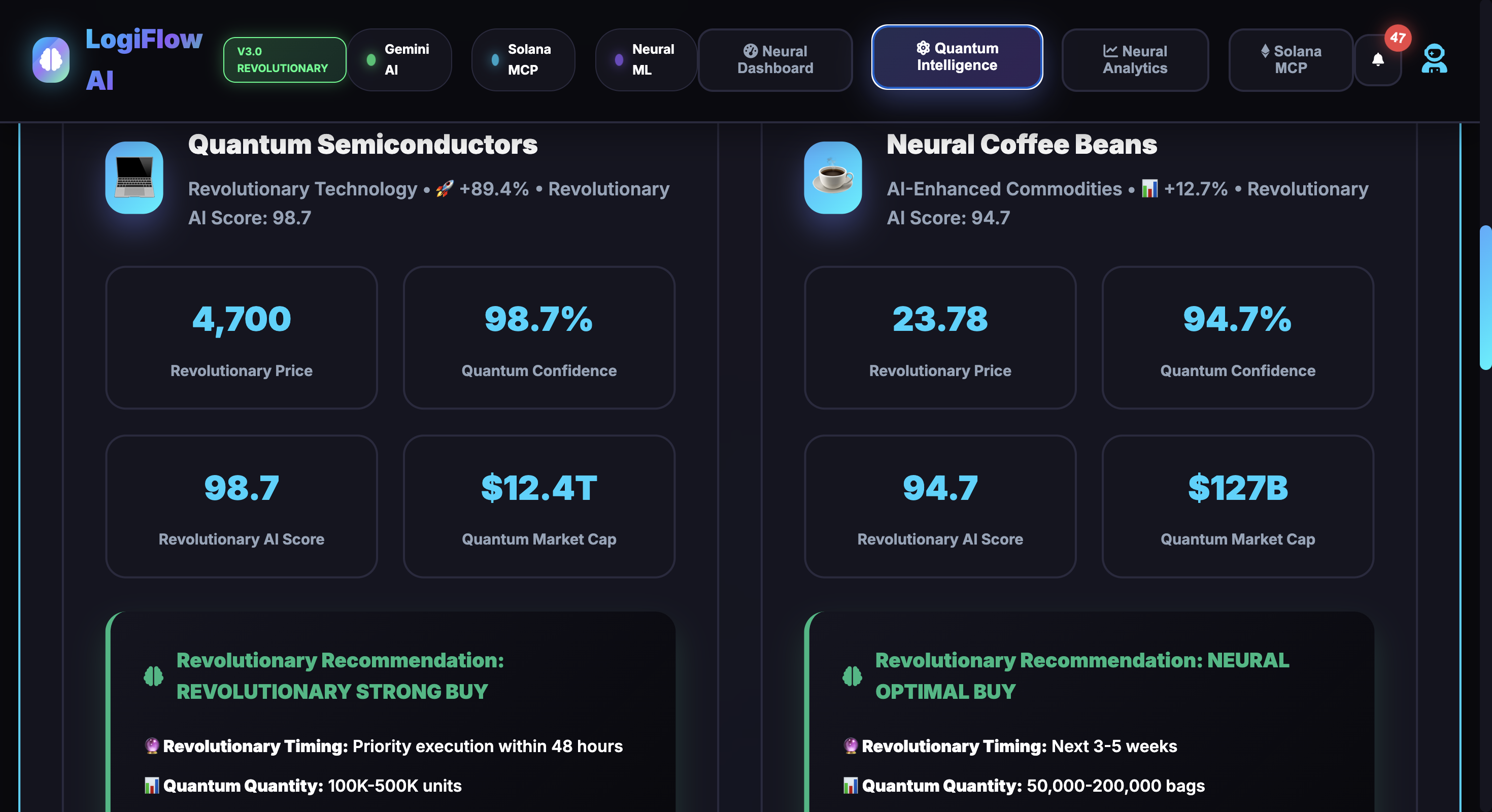
Task: Click the Neural Coffee Beans cup icon
Action: (832, 178)
